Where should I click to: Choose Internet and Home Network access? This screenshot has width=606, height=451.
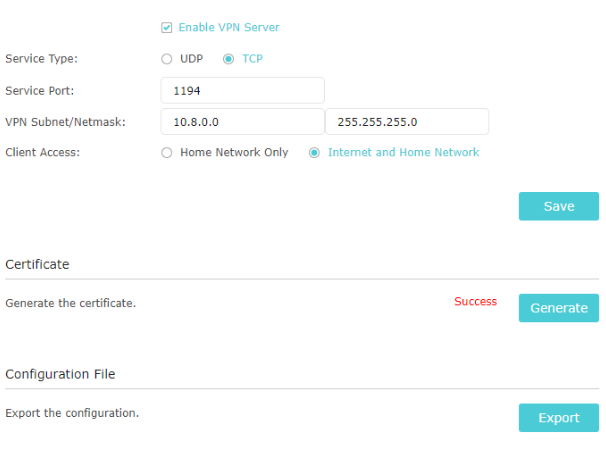tap(314, 153)
